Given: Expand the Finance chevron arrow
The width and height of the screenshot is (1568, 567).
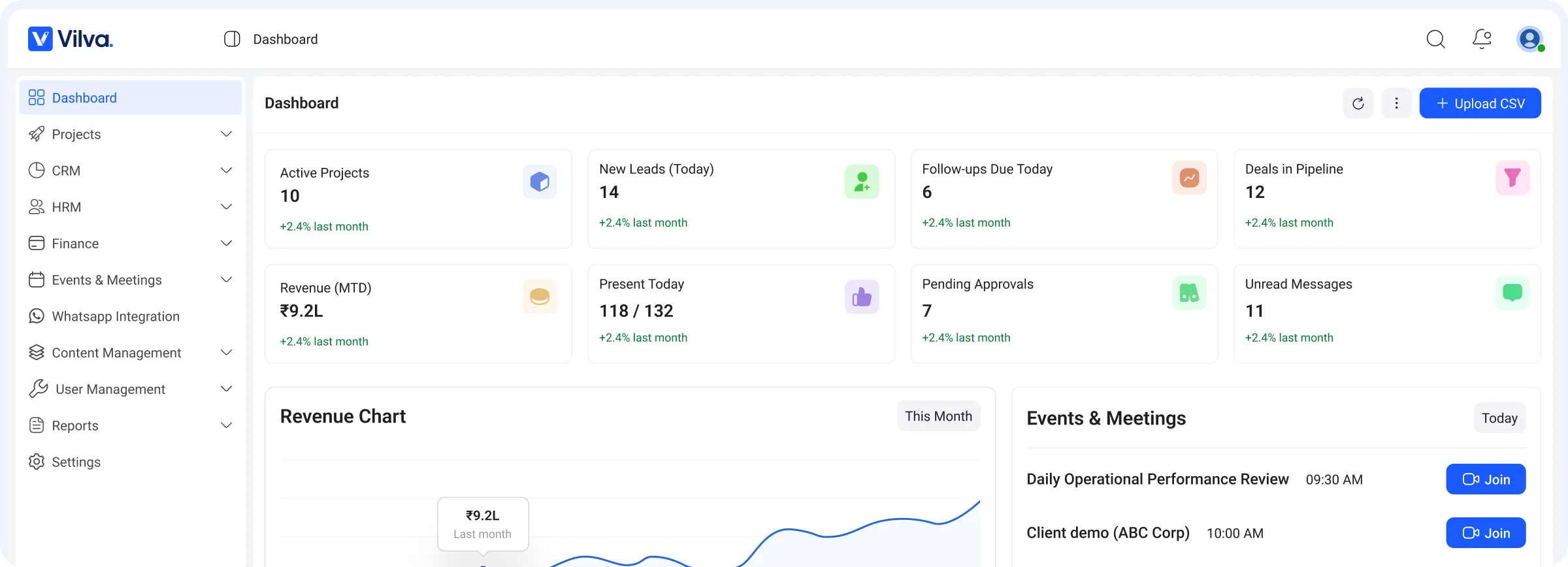Looking at the screenshot, I should 226,243.
